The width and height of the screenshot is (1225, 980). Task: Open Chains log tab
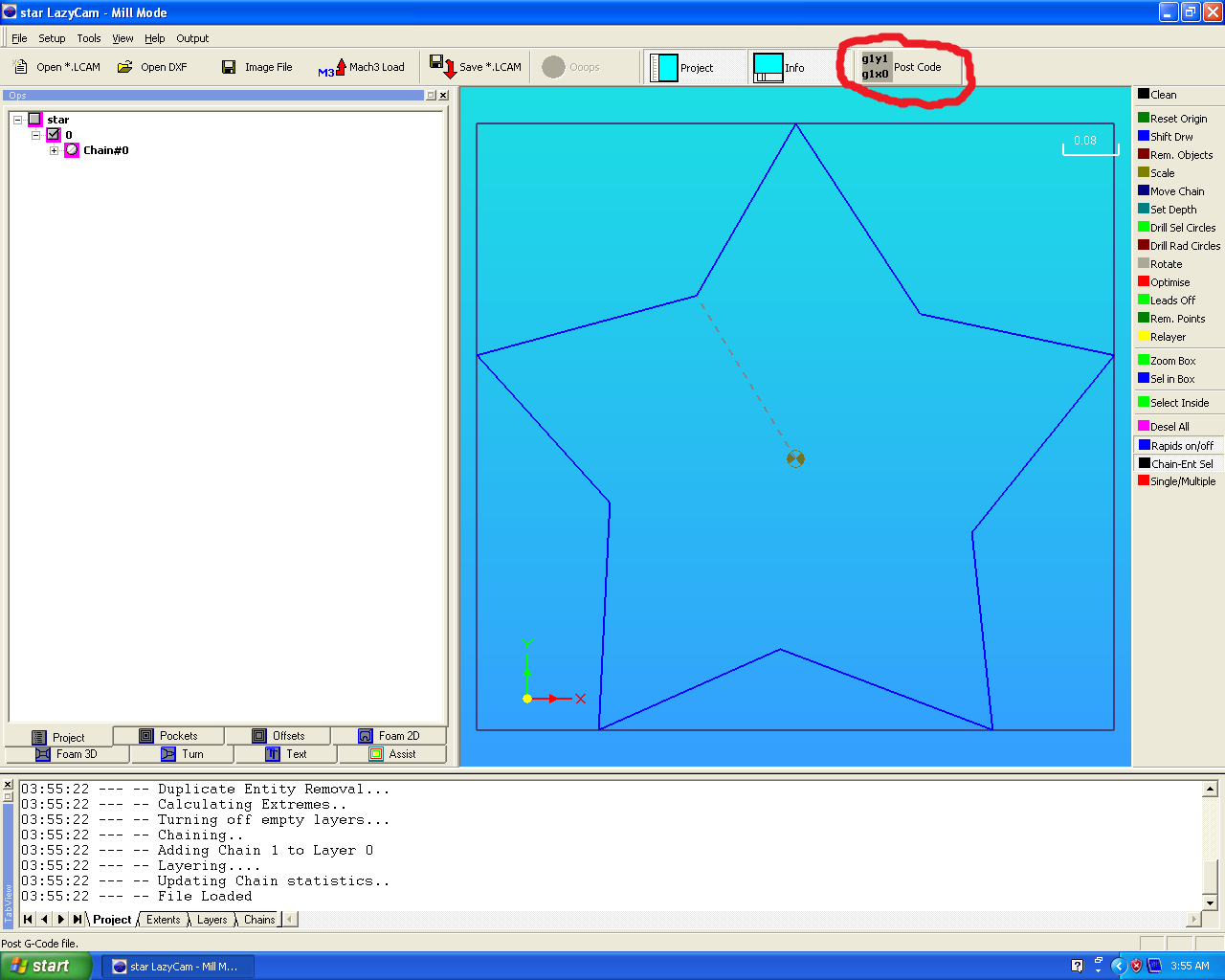[x=259, y=920]
